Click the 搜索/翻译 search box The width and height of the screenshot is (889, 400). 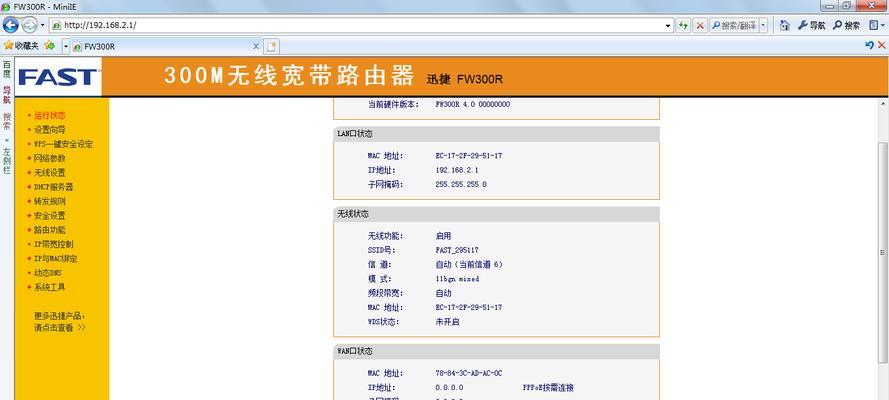(x=734, y=25)
